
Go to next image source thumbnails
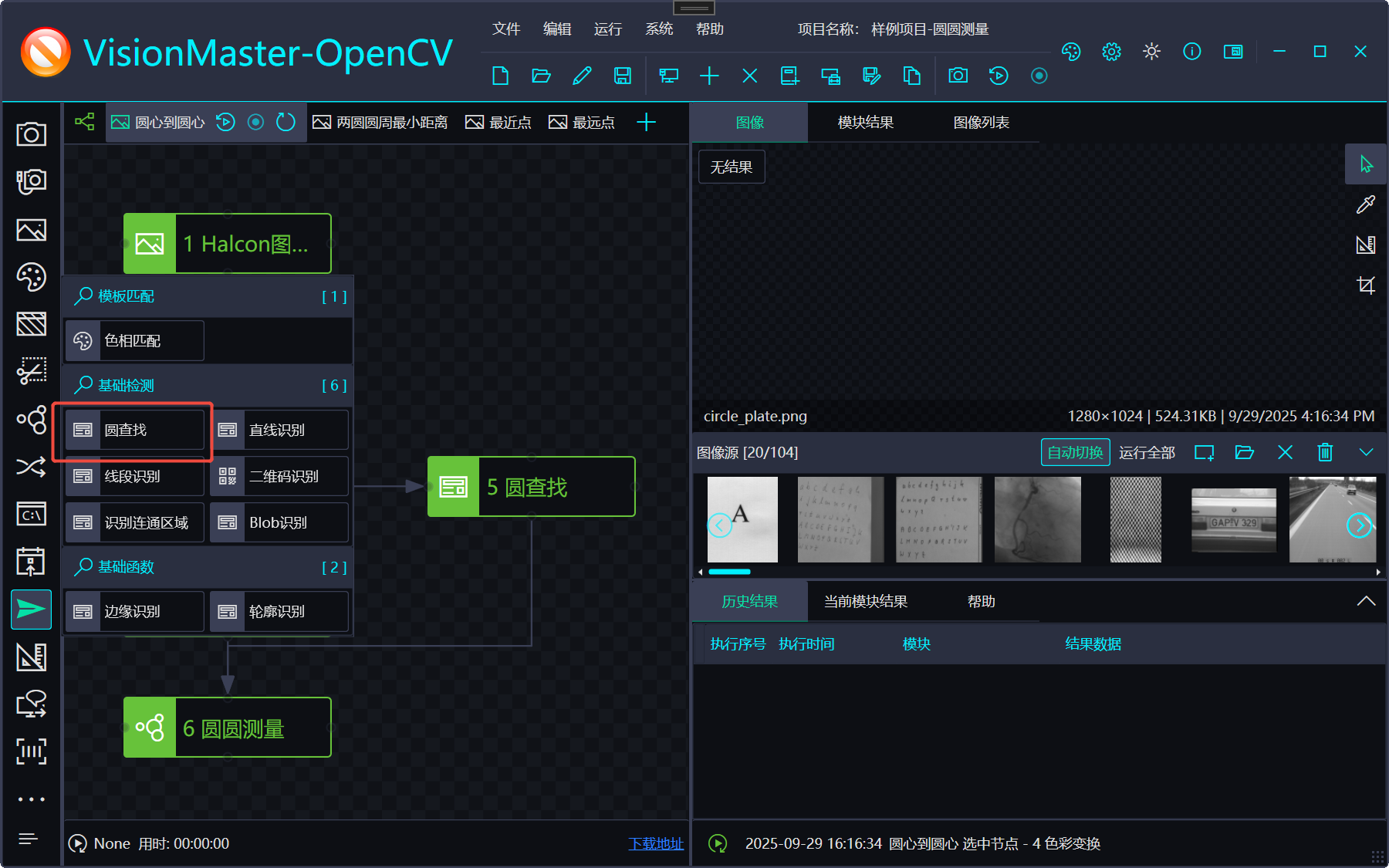click(1359, 525)
